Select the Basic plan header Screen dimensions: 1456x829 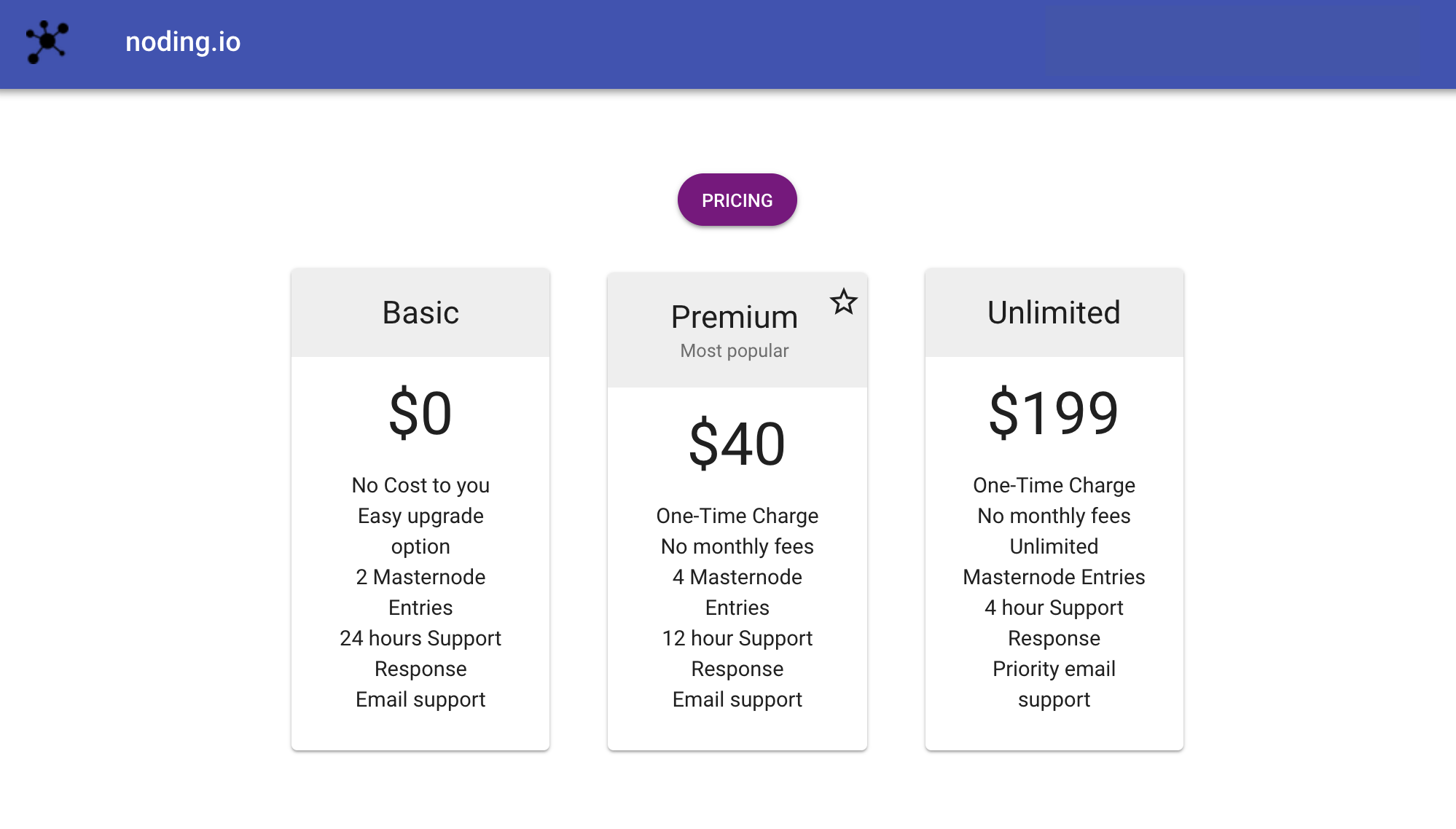tap(420, 313)
